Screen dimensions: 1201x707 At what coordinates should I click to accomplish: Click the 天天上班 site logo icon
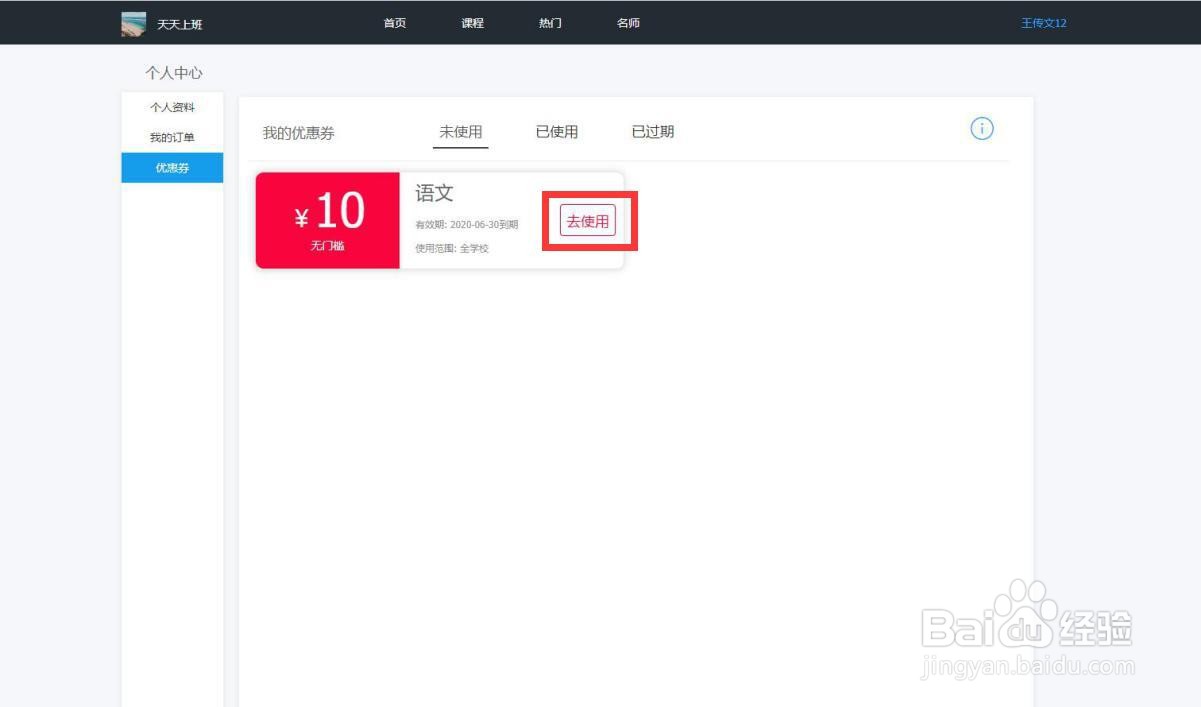(134, 22)
